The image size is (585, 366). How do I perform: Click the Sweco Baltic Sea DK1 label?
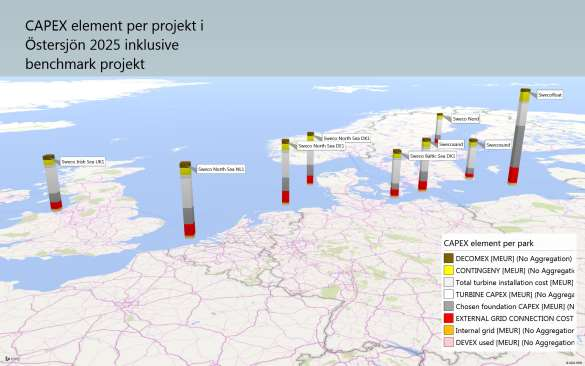(432, 156)
